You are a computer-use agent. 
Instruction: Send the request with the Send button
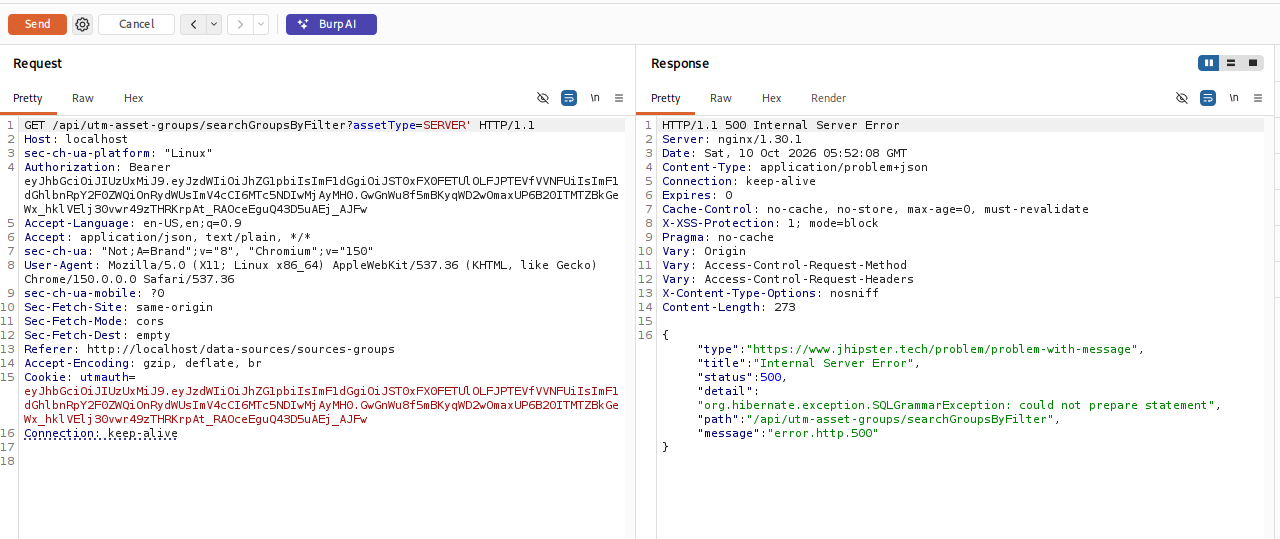(x=38, y=24)
